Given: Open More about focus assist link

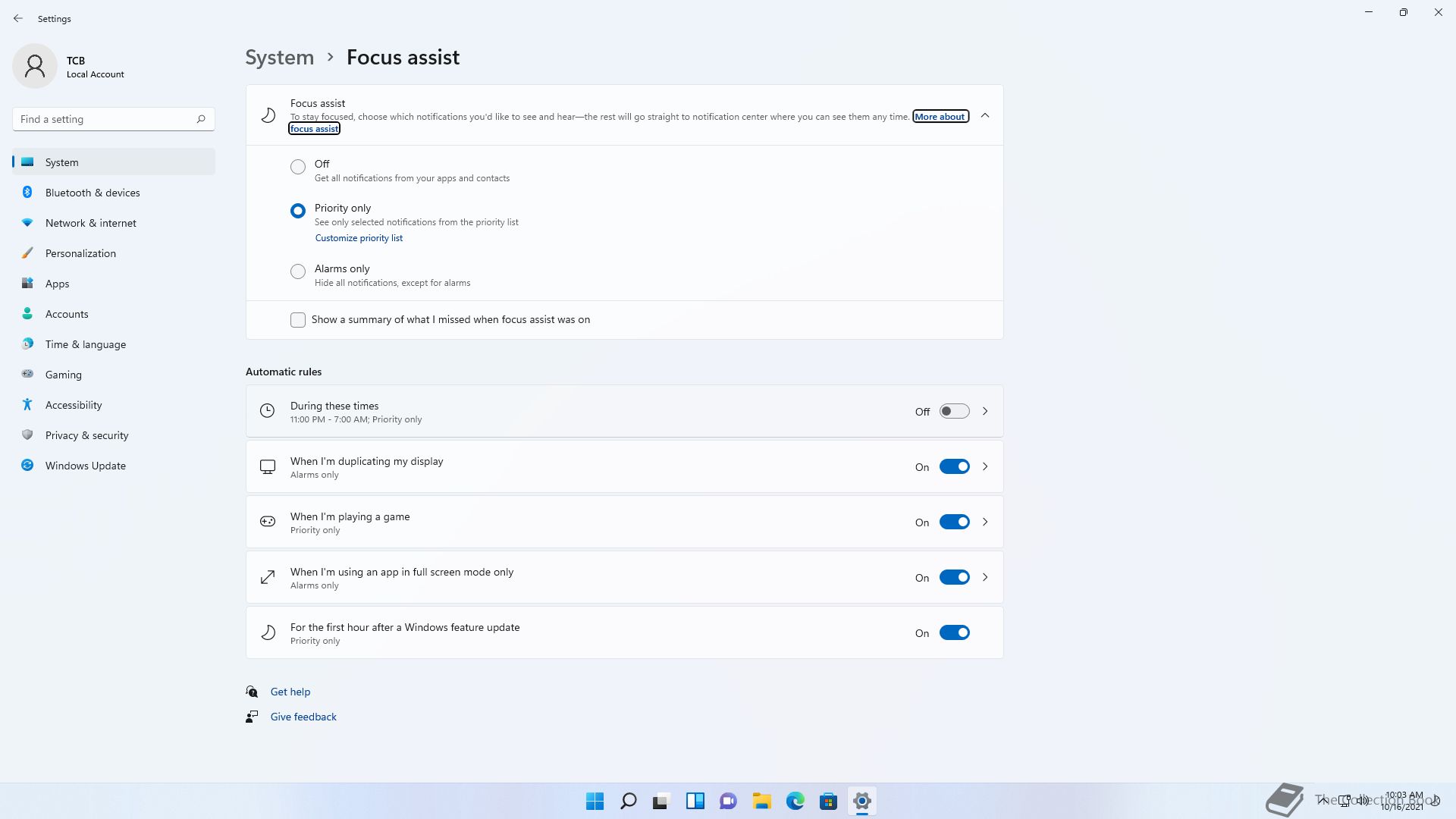Looking at the screenshot, I should point(940,117).
